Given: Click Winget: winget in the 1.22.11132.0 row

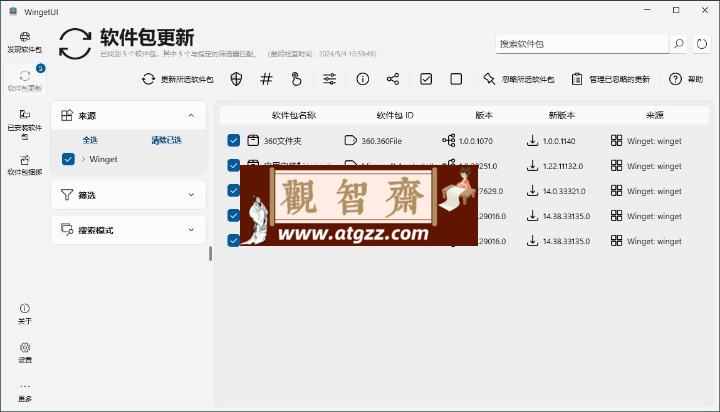Looking at the screenshot, I should (654, 166).
